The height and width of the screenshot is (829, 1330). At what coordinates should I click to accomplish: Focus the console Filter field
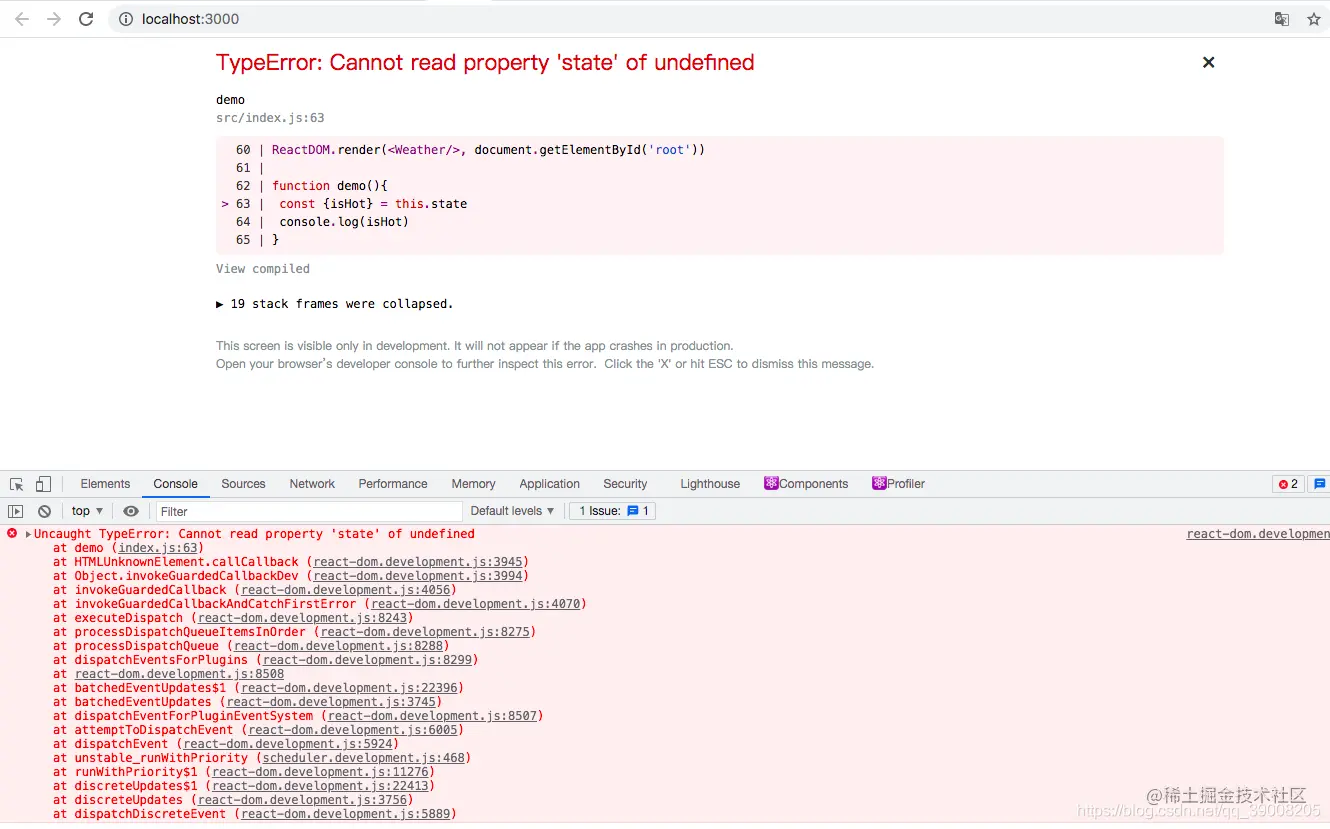[x=309, y=511]
